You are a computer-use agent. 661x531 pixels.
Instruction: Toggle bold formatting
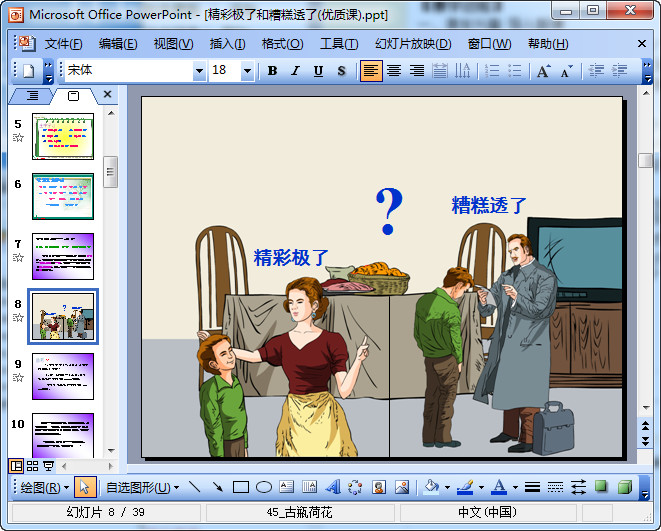(x=272, y=71)
